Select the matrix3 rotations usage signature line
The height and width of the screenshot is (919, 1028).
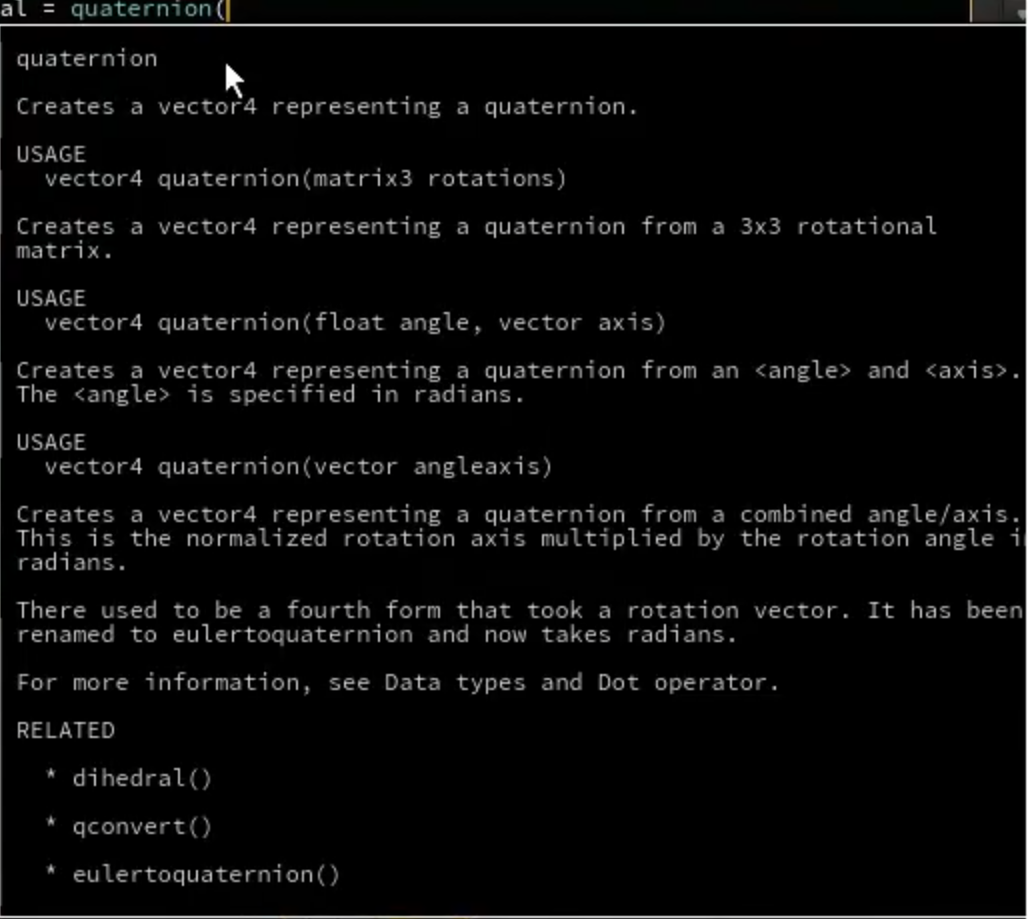(305, 178)
